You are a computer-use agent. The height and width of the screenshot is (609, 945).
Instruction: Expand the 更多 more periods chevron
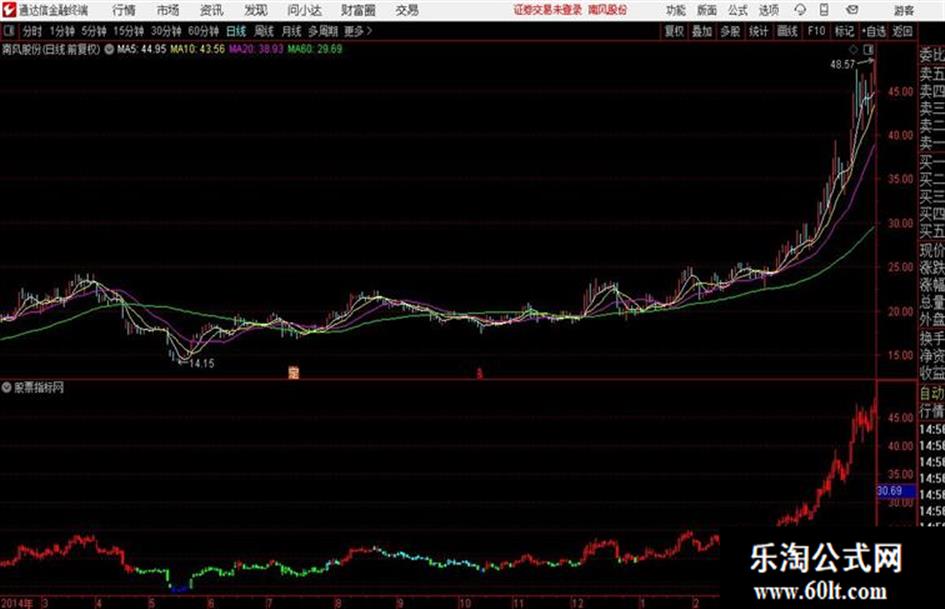(358, 31)
